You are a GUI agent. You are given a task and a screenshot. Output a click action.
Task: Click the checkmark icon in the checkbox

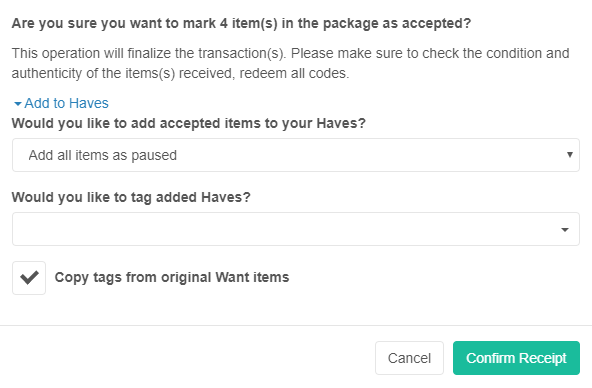pos(29,278)
